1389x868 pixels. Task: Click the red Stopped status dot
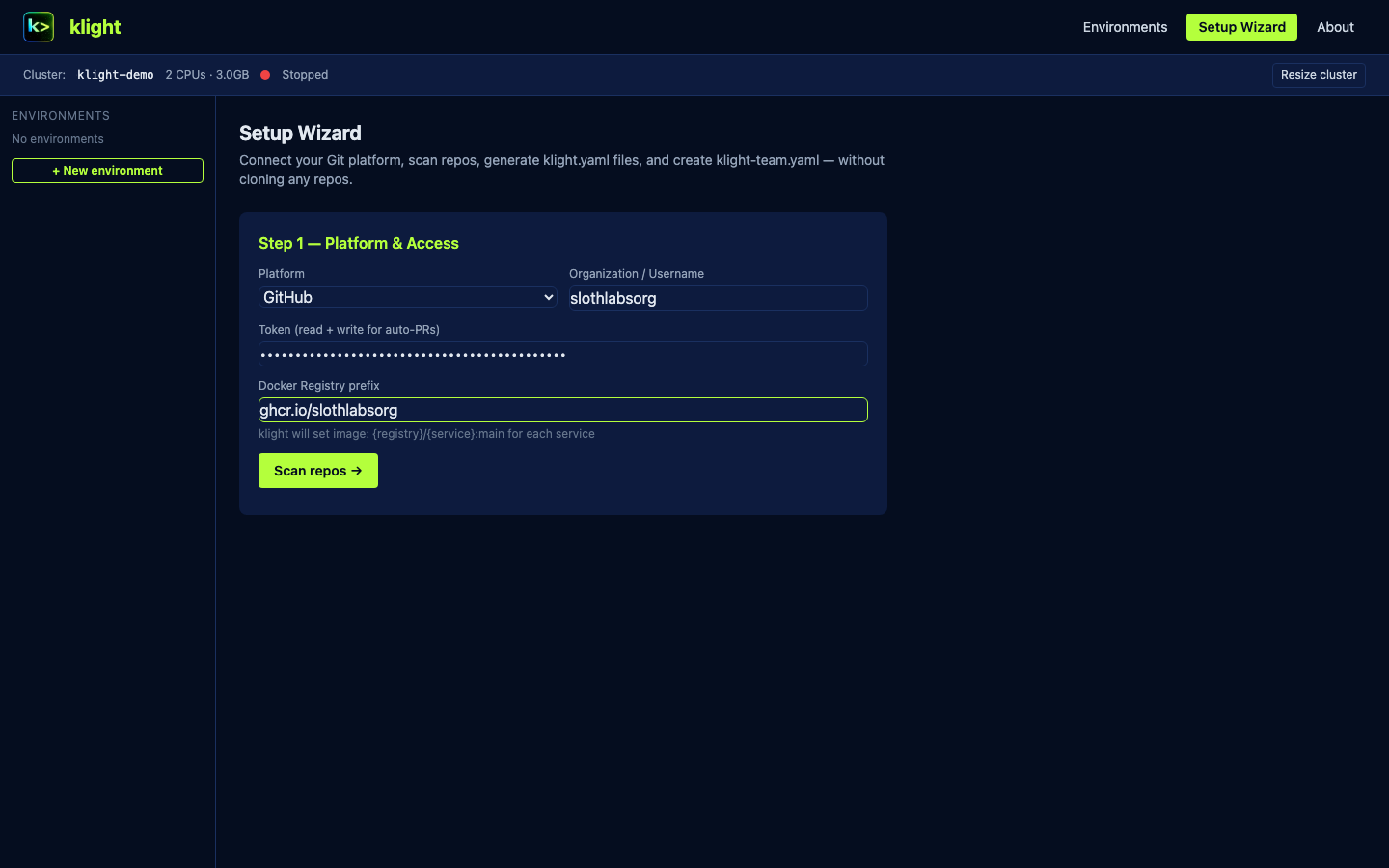pyautogui.click(x=265, y=75)
